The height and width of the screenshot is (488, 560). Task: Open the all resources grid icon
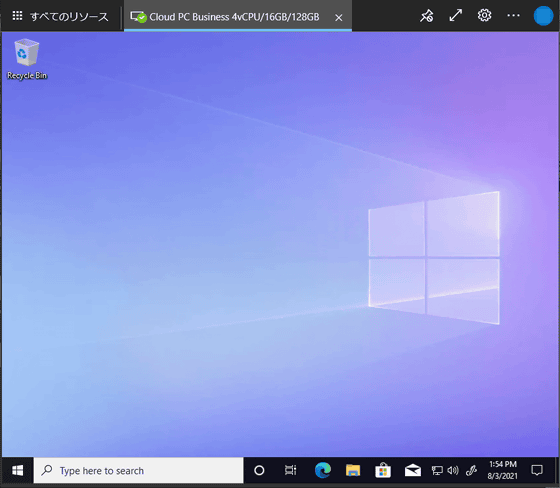coord(17,16)
